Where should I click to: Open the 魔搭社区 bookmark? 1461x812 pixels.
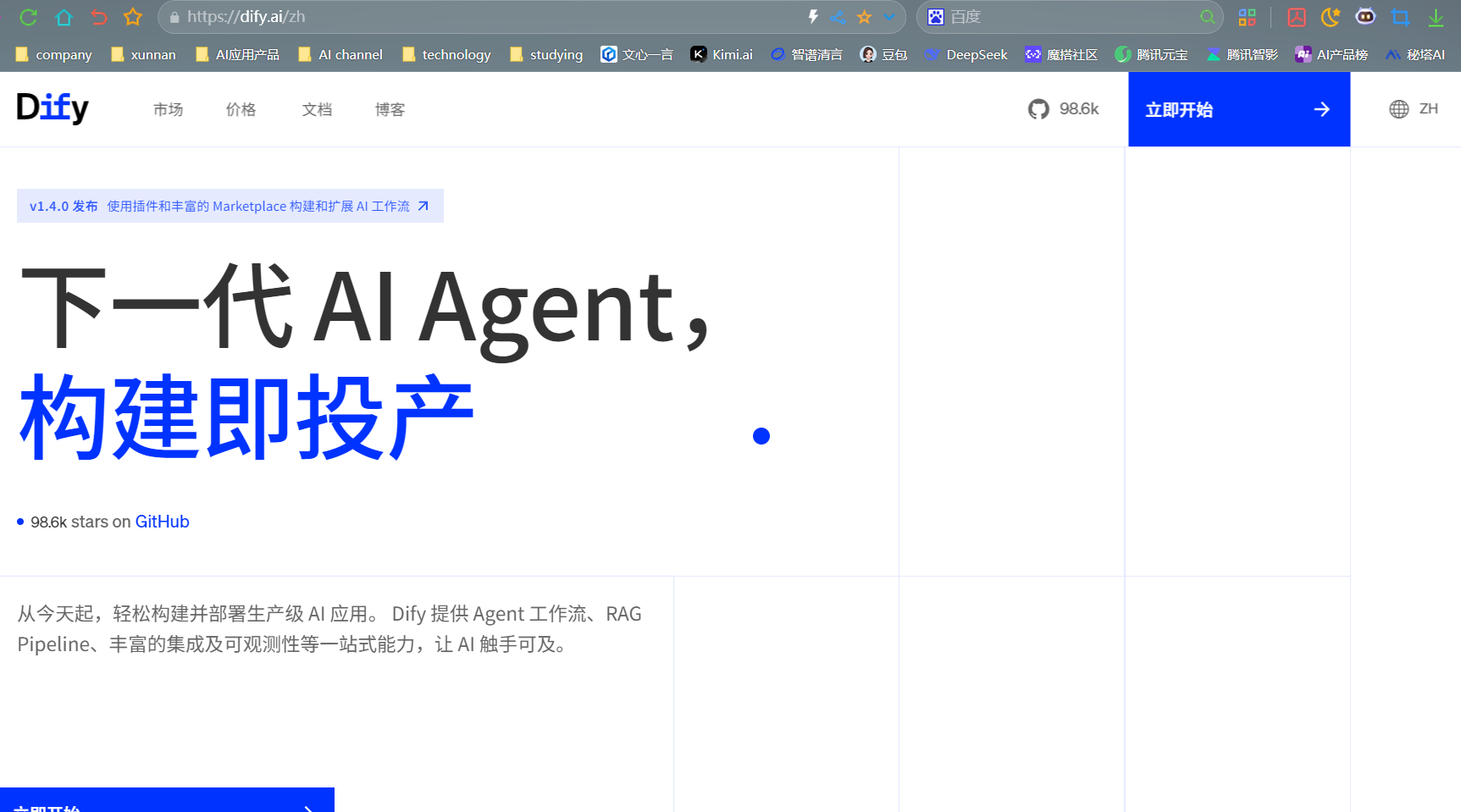pos(1061,54)
